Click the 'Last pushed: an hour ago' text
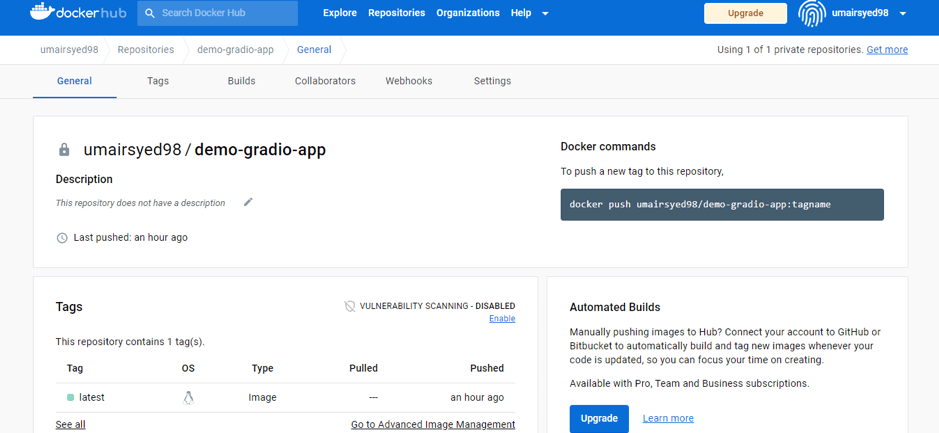The height and width of the screenshot is (433, 939). pos(131,238)
